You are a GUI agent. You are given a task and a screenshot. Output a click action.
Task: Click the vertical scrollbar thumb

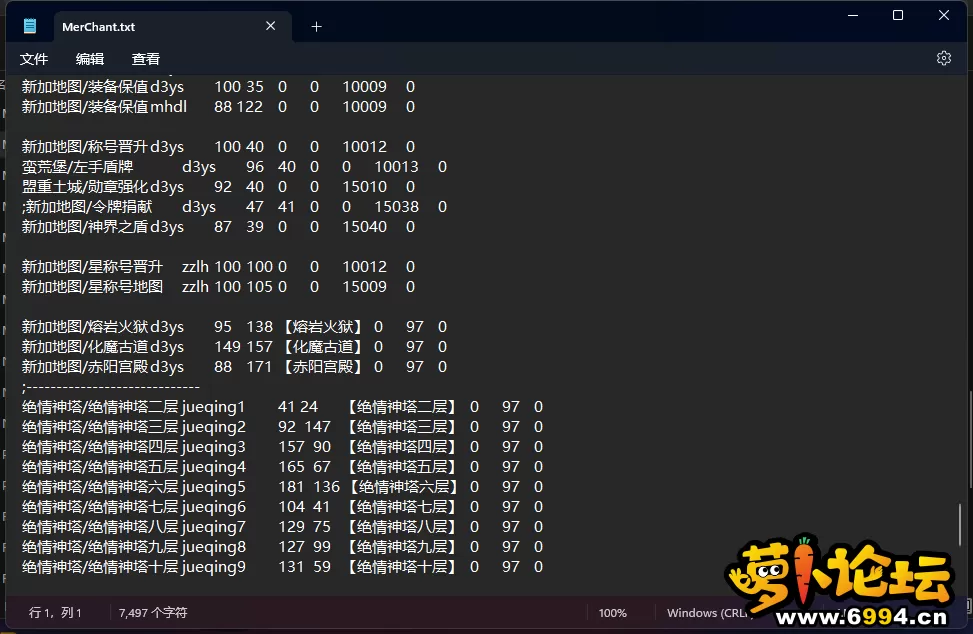[960, 525]
